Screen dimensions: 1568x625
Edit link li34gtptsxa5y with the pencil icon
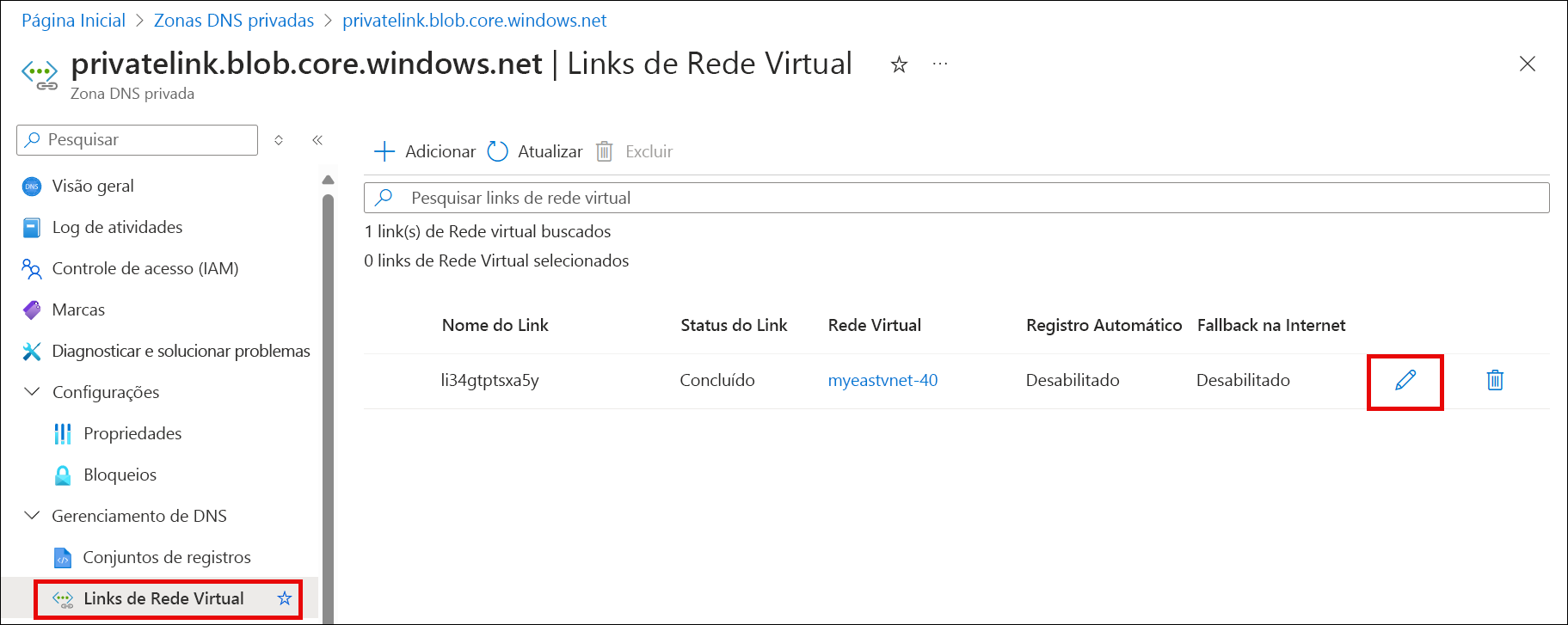pyautogui.click(x=1405, y=380)
